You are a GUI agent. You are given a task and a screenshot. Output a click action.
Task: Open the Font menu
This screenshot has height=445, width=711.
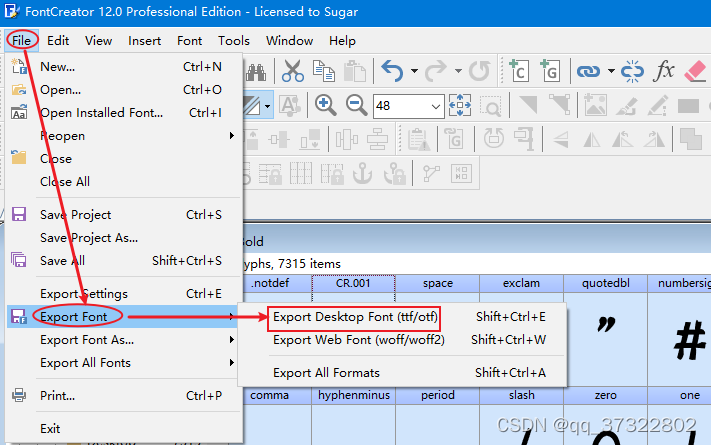tap(190, 41)
